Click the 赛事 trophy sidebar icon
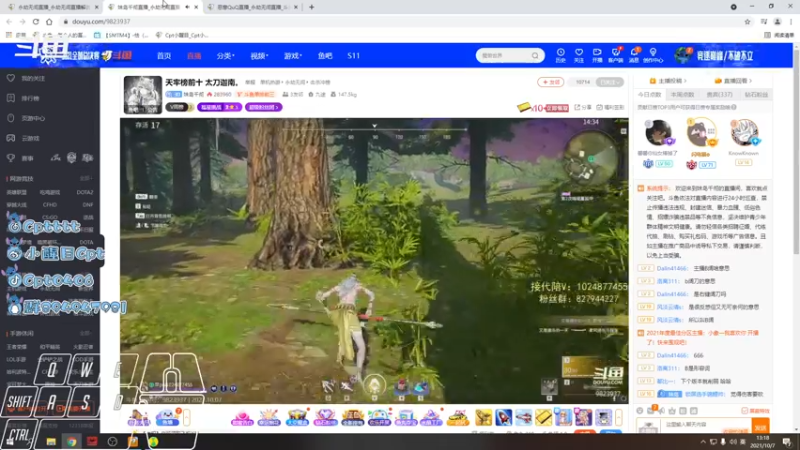Image resolution: width=800 pixels, height=450 pixels. point(11,158)
